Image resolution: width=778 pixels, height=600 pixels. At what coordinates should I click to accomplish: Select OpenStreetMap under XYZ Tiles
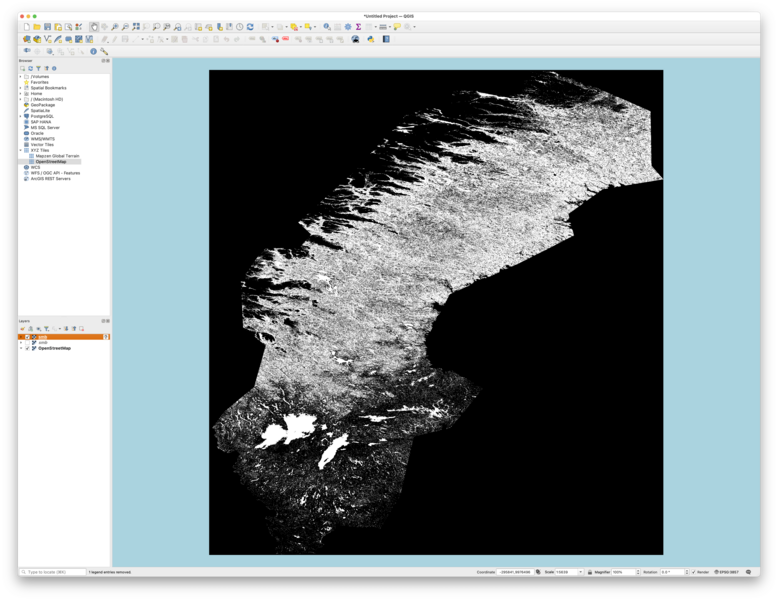click(51, 162)
